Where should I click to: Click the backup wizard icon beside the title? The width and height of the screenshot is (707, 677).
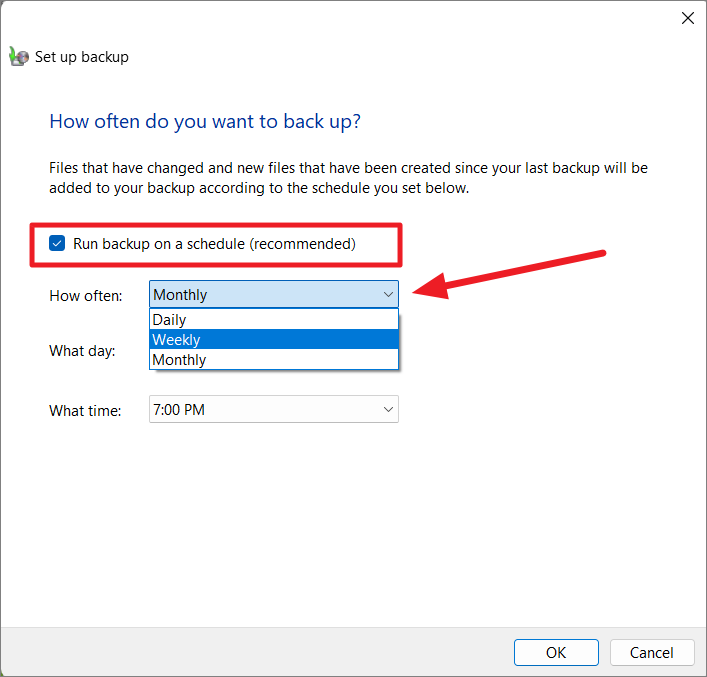pos(18,57)
